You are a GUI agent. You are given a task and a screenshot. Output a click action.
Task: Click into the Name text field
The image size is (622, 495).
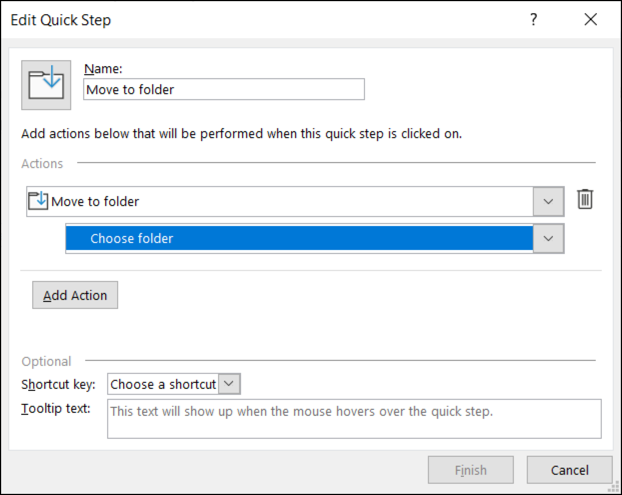(x=223, y=89)
